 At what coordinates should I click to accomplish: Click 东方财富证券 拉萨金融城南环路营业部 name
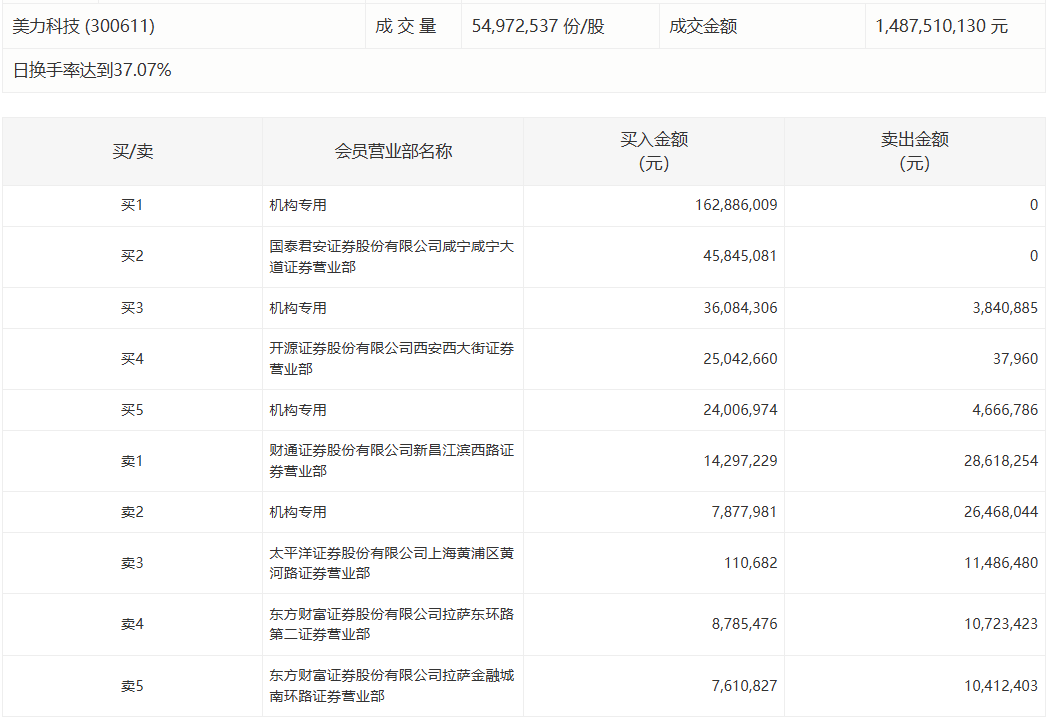(392, 686)
